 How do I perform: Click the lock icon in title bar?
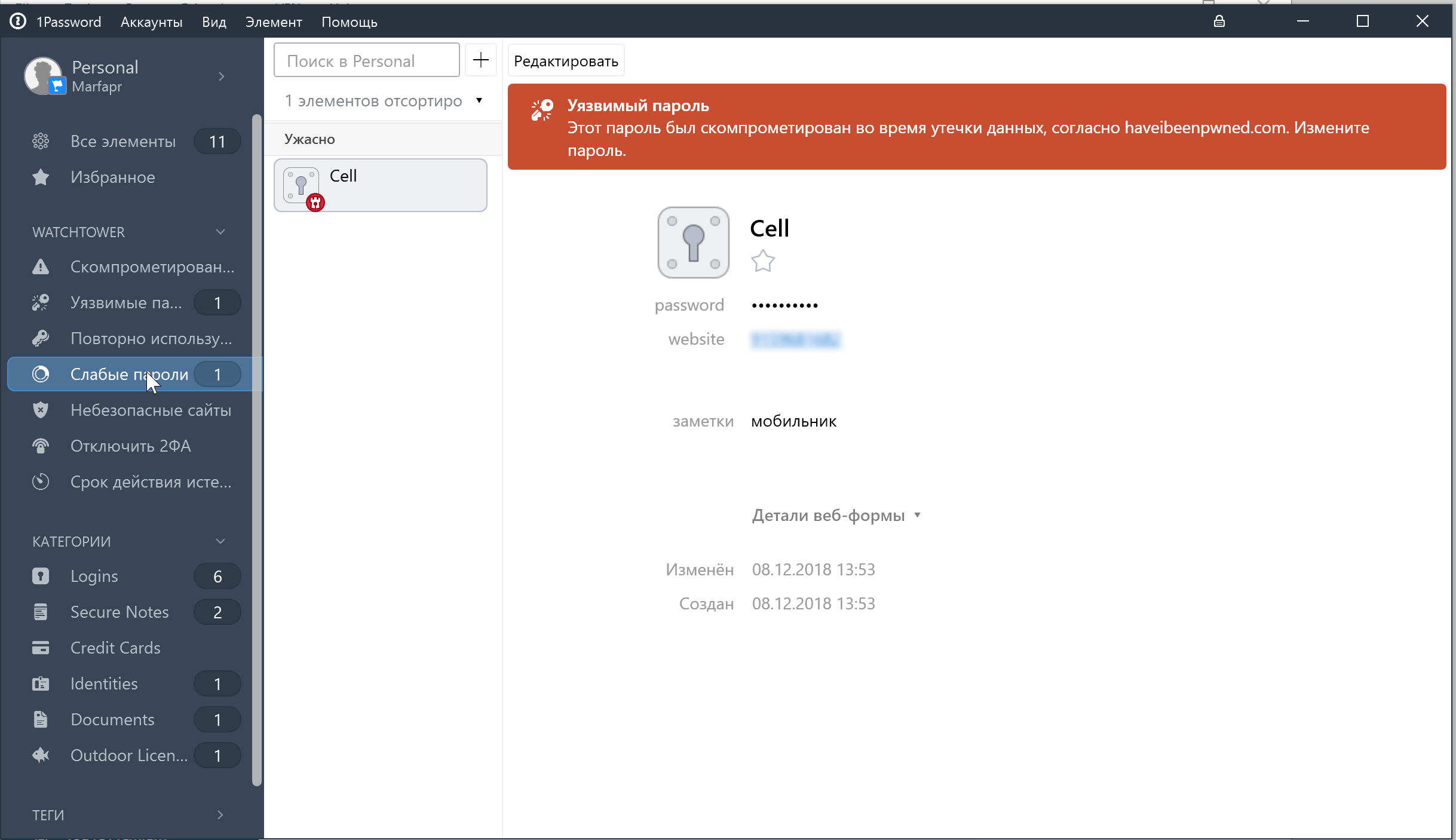click(x=1219, y=22)
